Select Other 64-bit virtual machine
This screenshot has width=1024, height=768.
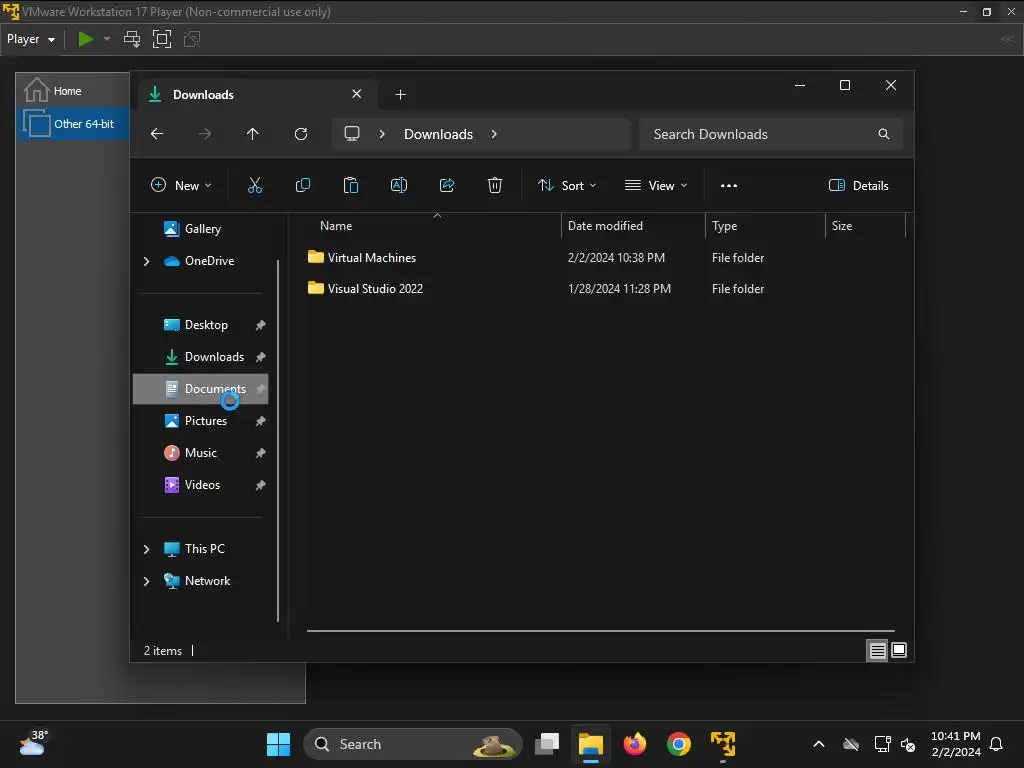pyautogui.click(x=72, y=124)
